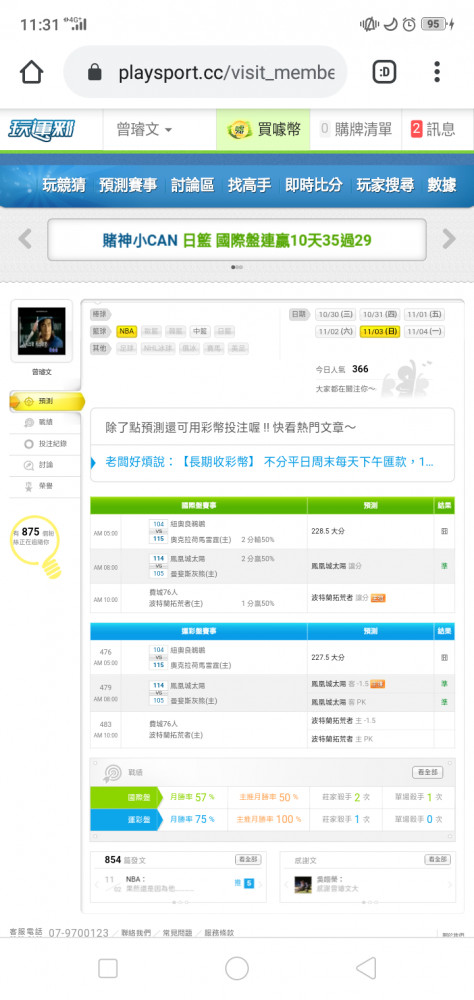Click 今日人氣 366 counter
474x1000 pixels.
[342, 369]
